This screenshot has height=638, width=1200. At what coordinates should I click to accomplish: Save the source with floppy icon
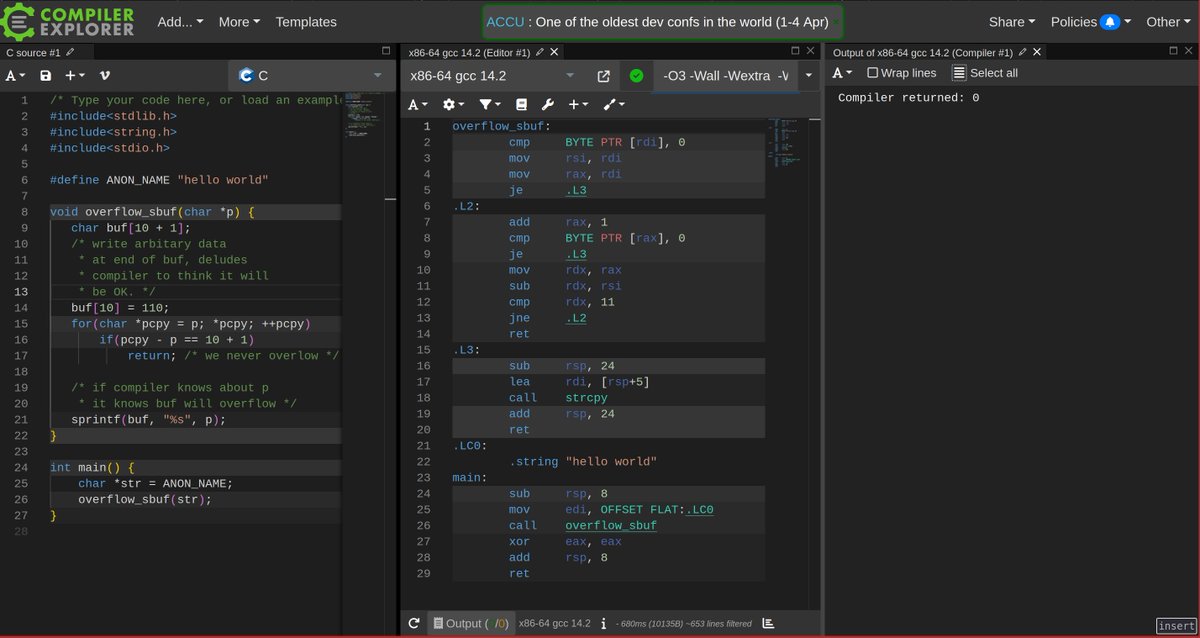tap(45, 75)
